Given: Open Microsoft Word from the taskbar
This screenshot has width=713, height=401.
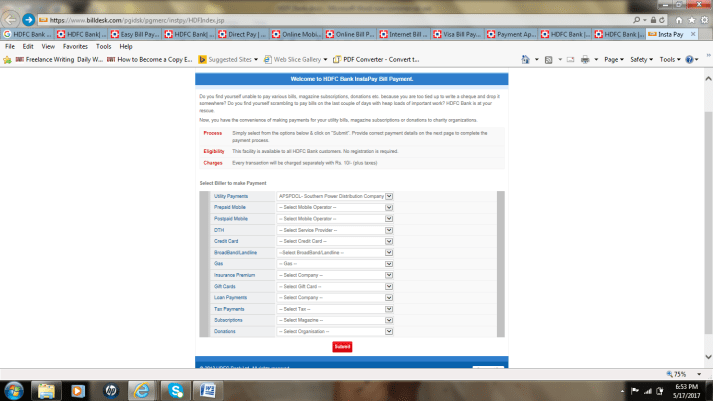Looking at the screenshot, I should tap(208, 391).
